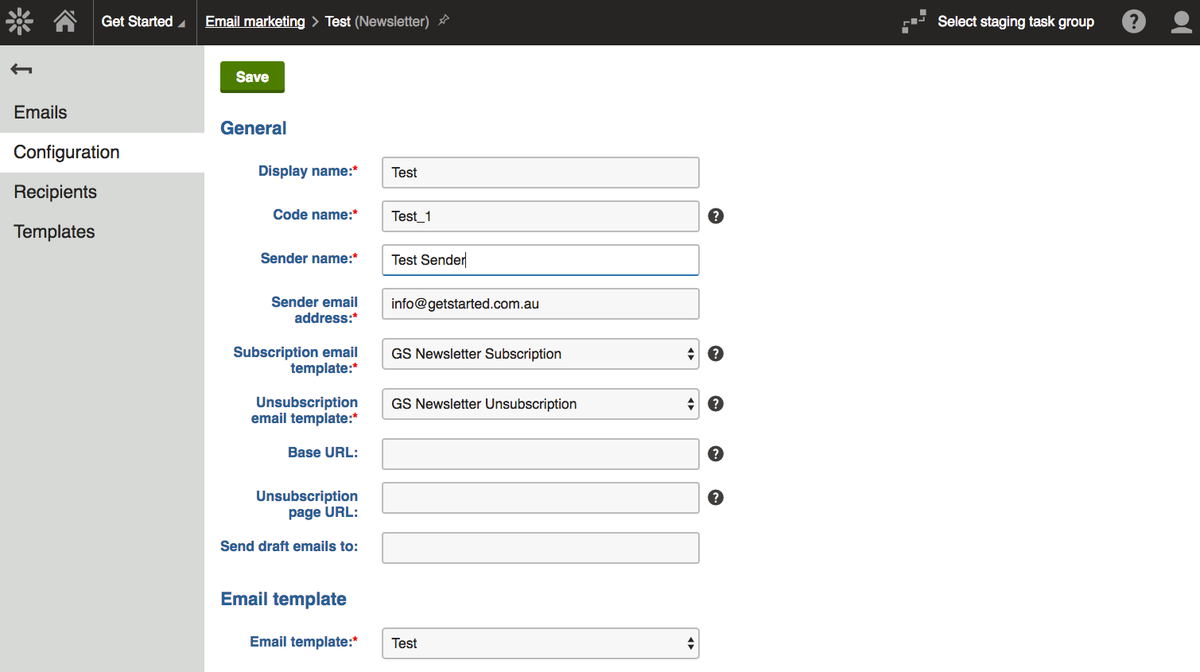Open the Select staging task group icon
The width and height of the screenshot is (1200, 672).
[x=912, y=20]
